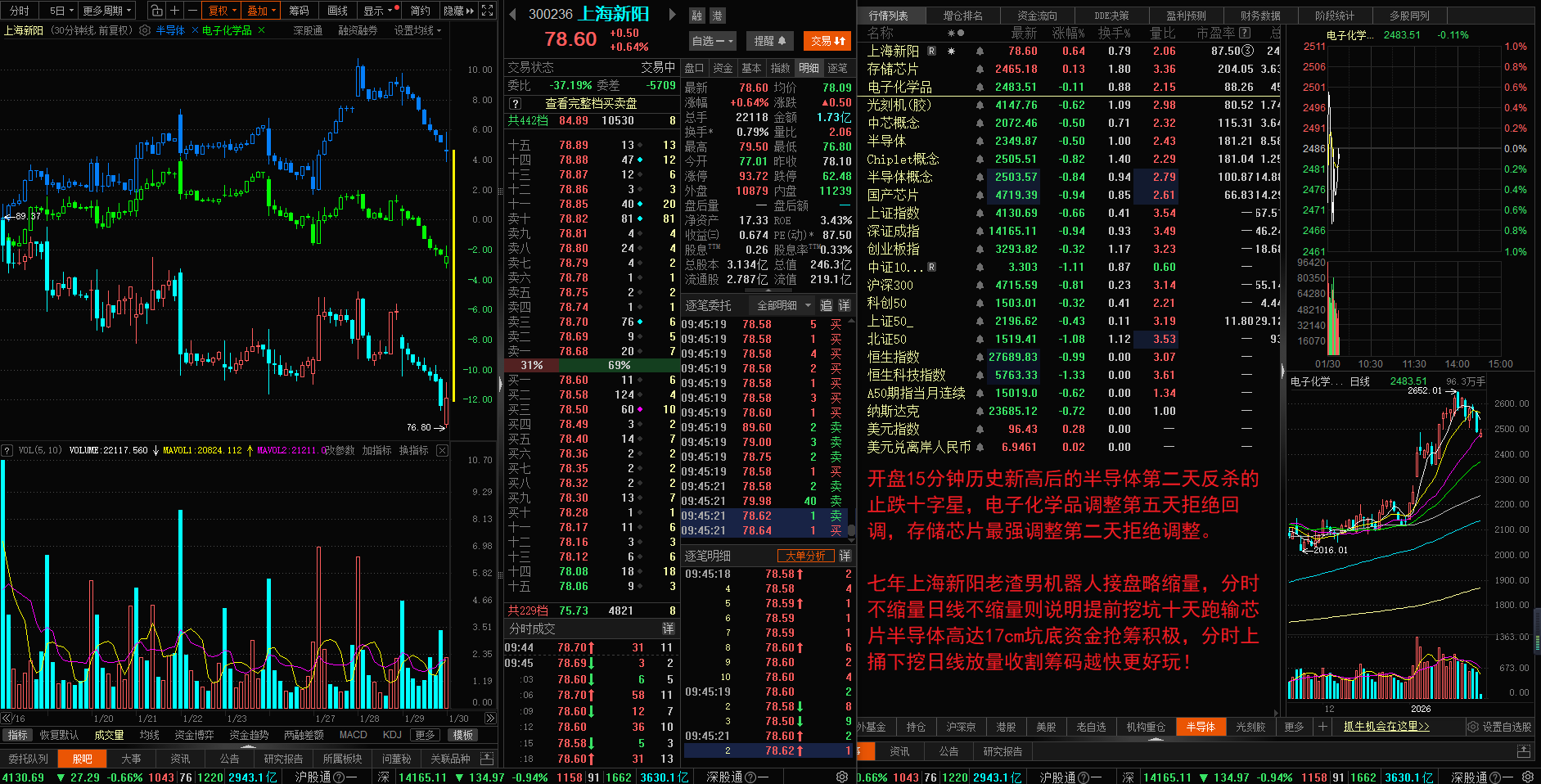Expand 更多 indicators below volume chart
Screen dimensions: 1541x784
pos(425,735)
